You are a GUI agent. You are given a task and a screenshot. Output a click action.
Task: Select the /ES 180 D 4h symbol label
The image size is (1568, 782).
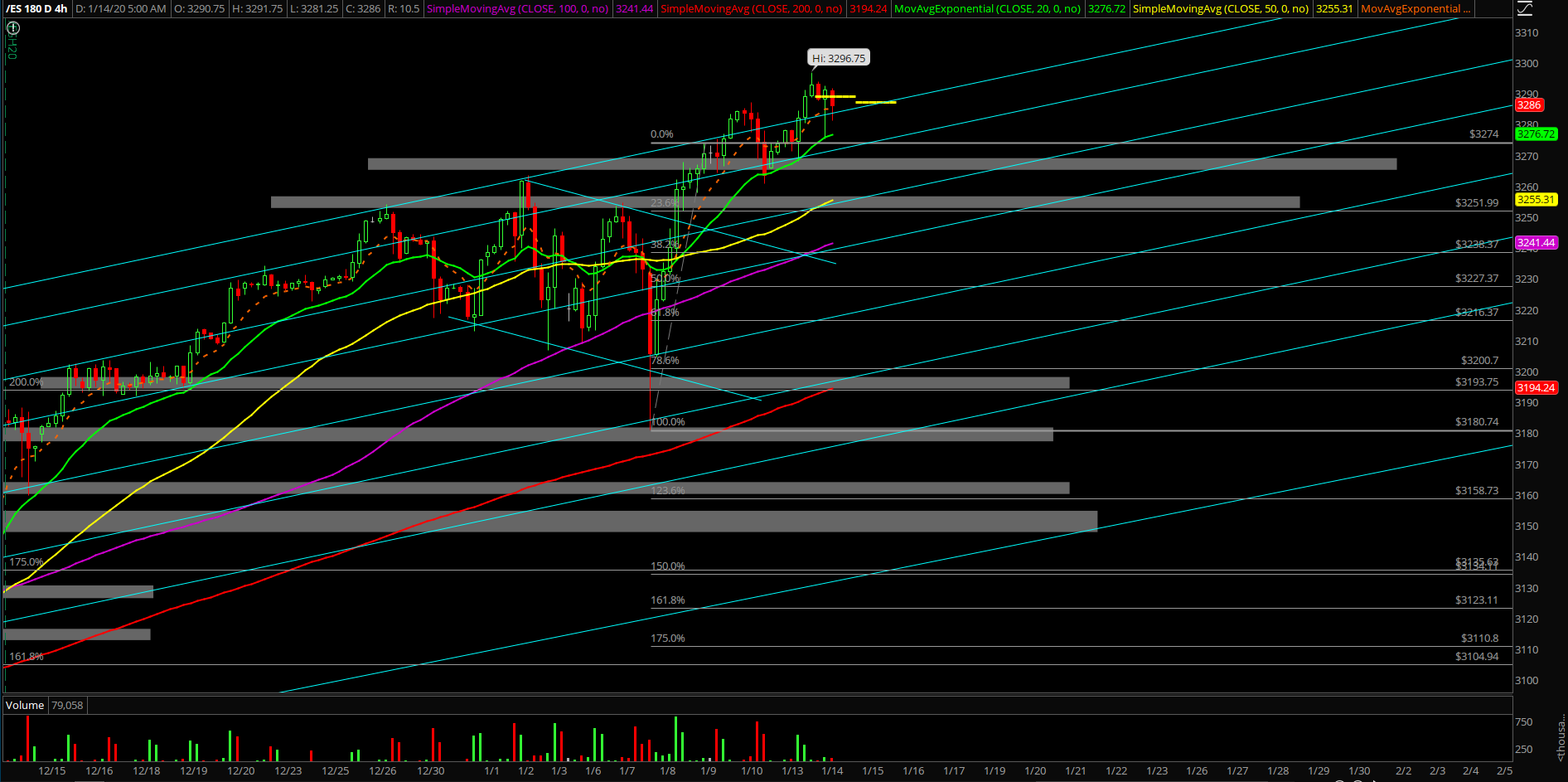pyautogui.click(x=36, y=9)
